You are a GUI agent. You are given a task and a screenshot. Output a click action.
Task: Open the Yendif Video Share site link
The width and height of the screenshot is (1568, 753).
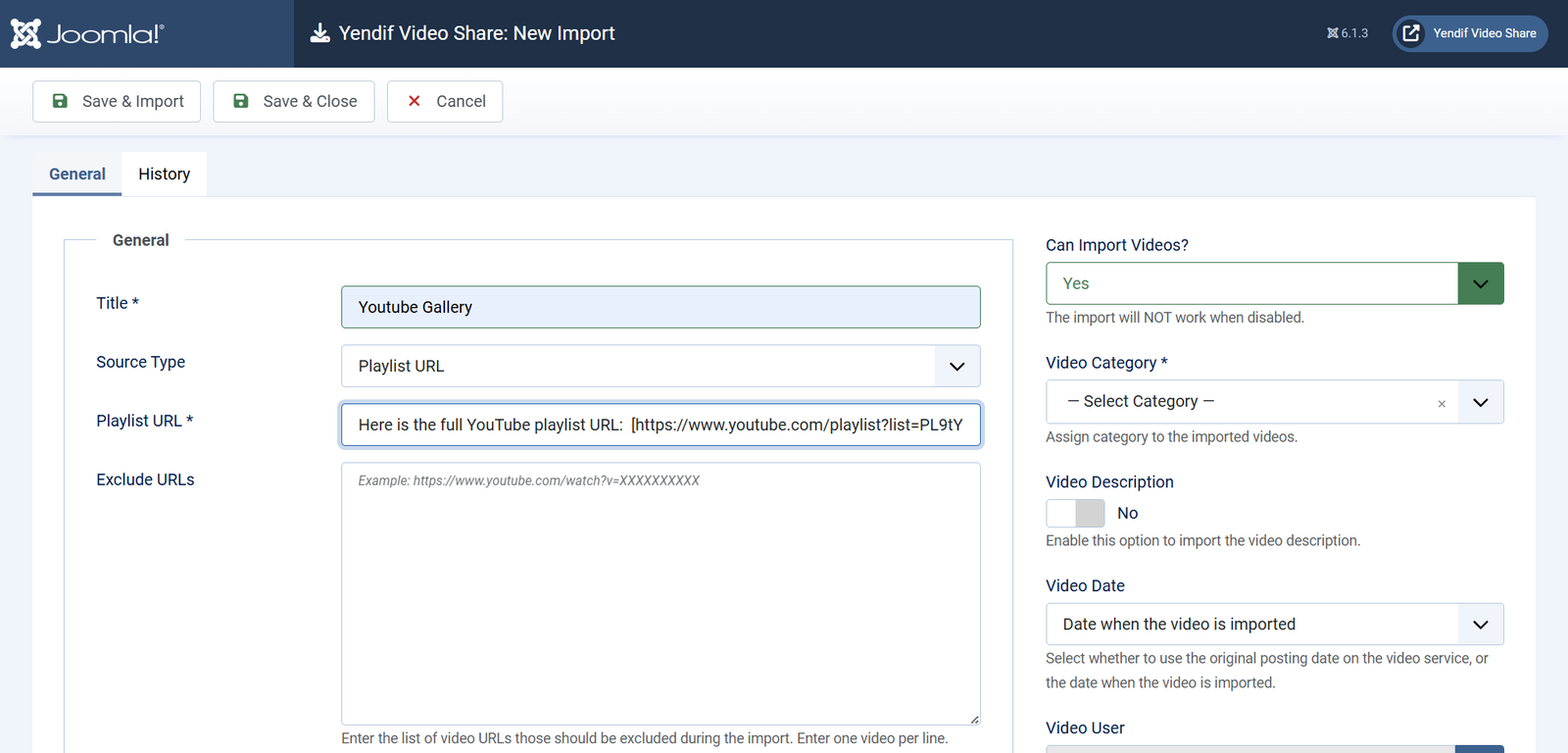[x=1470, y=33]
